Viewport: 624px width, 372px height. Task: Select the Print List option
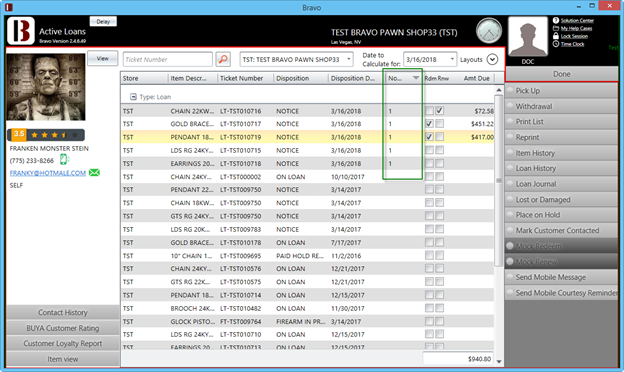pos(562,122)
